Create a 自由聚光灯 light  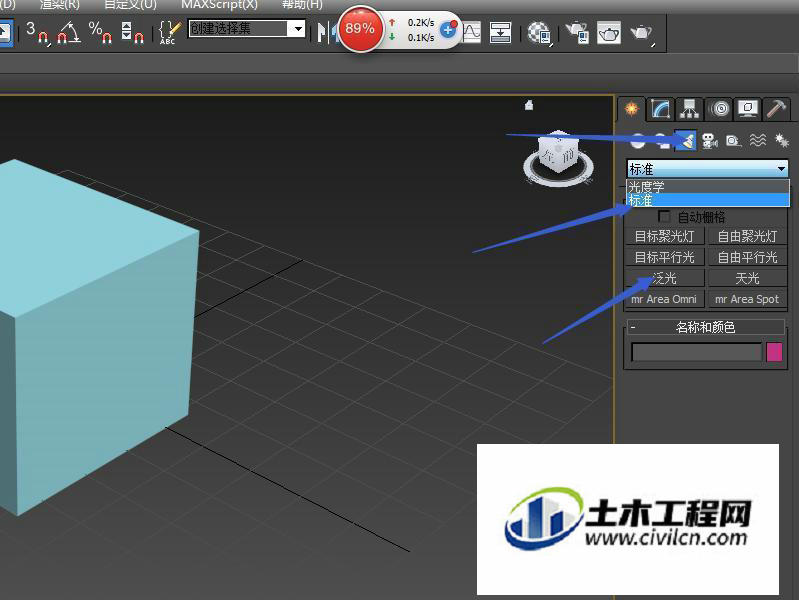point(748,237)
